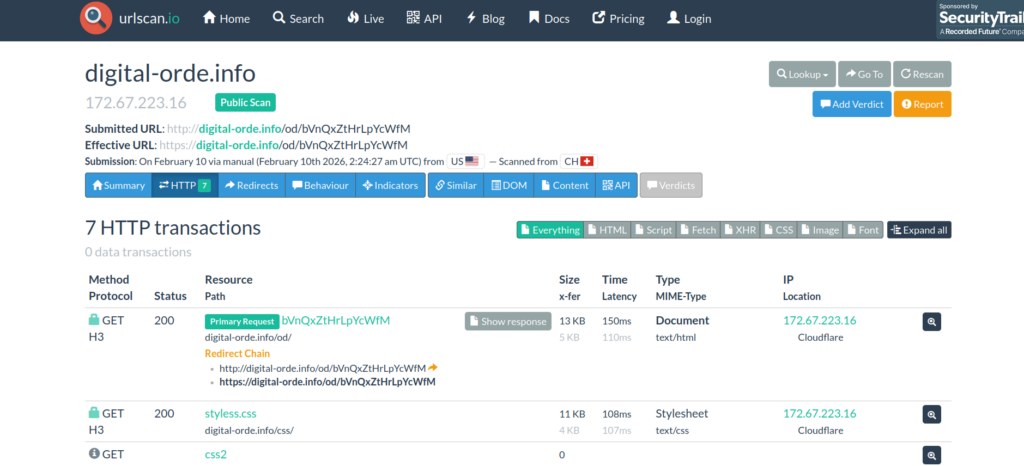Click the Public Scan badge
This screenshot has width=1024, height=466.
coord(245,102)
